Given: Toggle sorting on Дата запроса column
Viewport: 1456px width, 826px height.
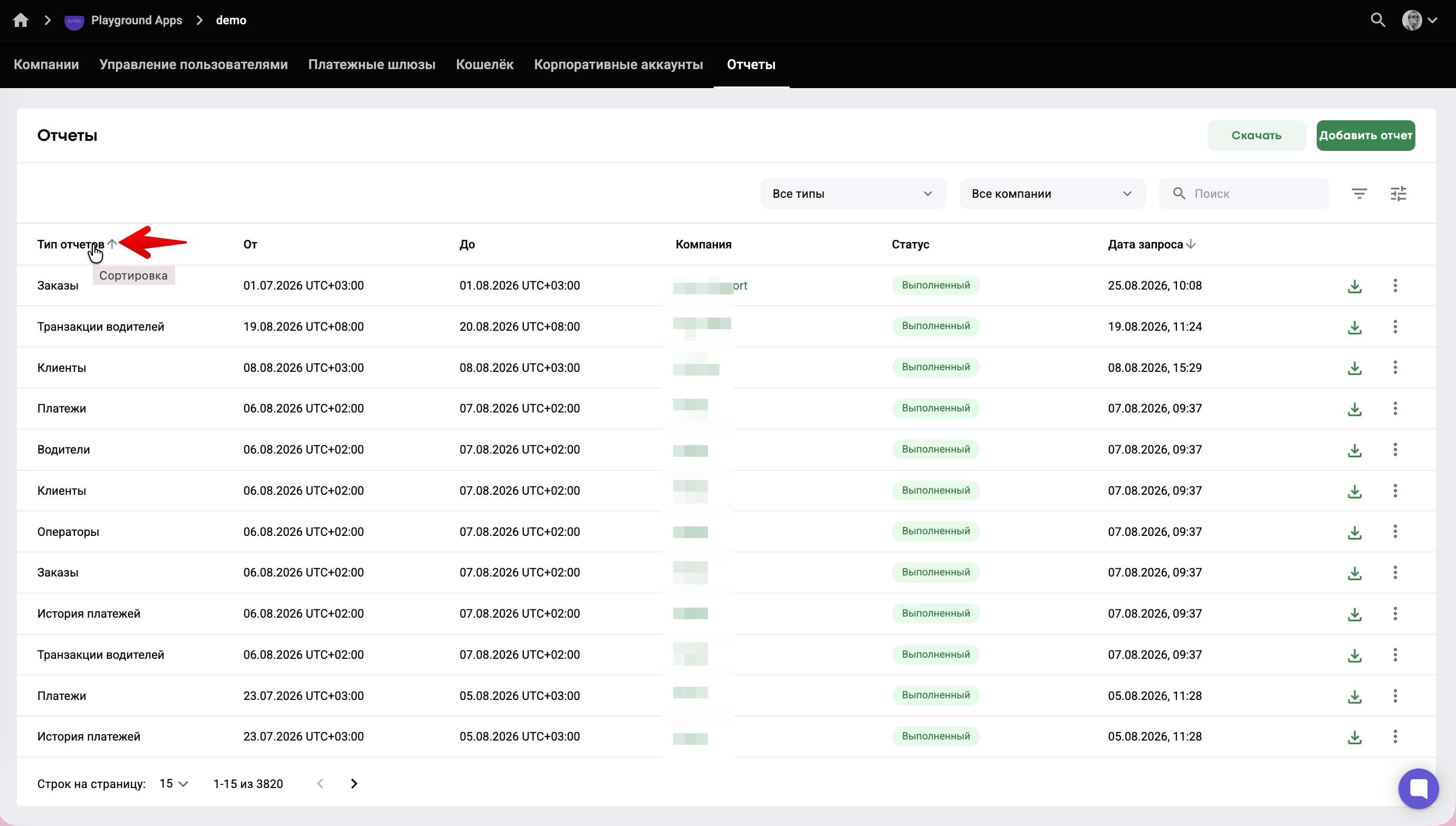Looking at the screenshot, I should tap(1152, 245).
